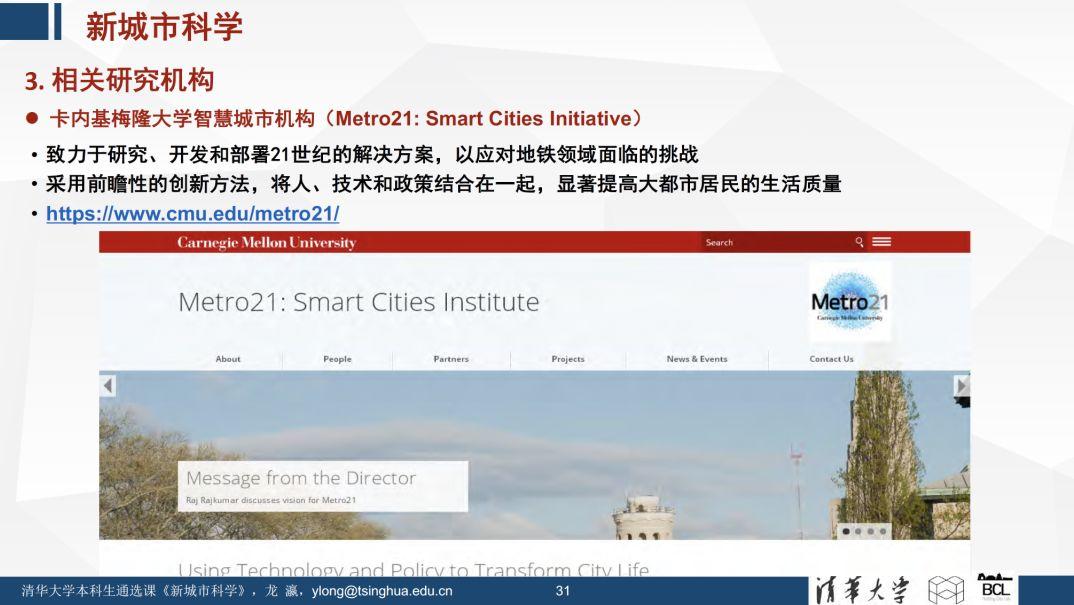
Task: Click the BCL logo in footer
Action: tap(995, 589)
